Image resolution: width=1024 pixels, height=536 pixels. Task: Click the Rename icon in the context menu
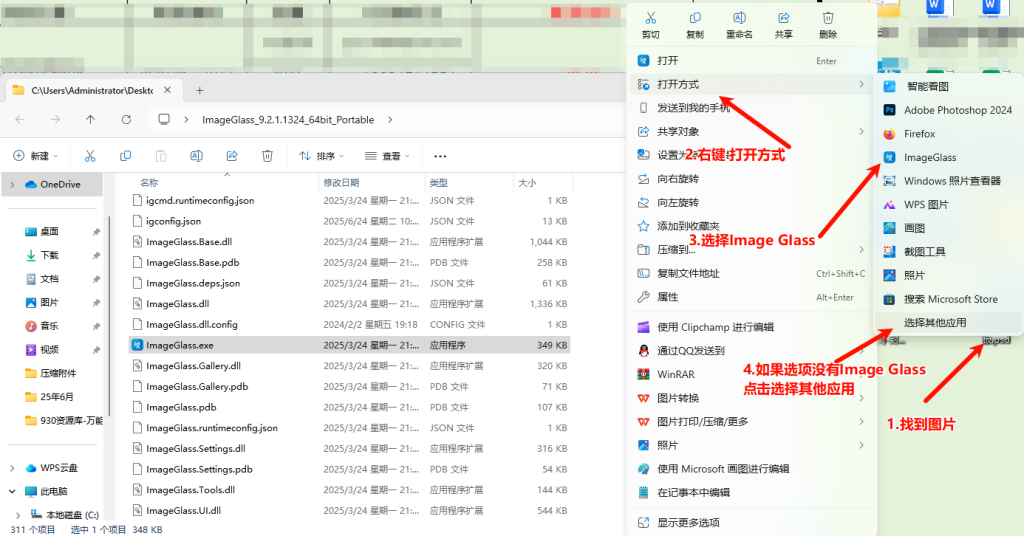click(739, 19)
